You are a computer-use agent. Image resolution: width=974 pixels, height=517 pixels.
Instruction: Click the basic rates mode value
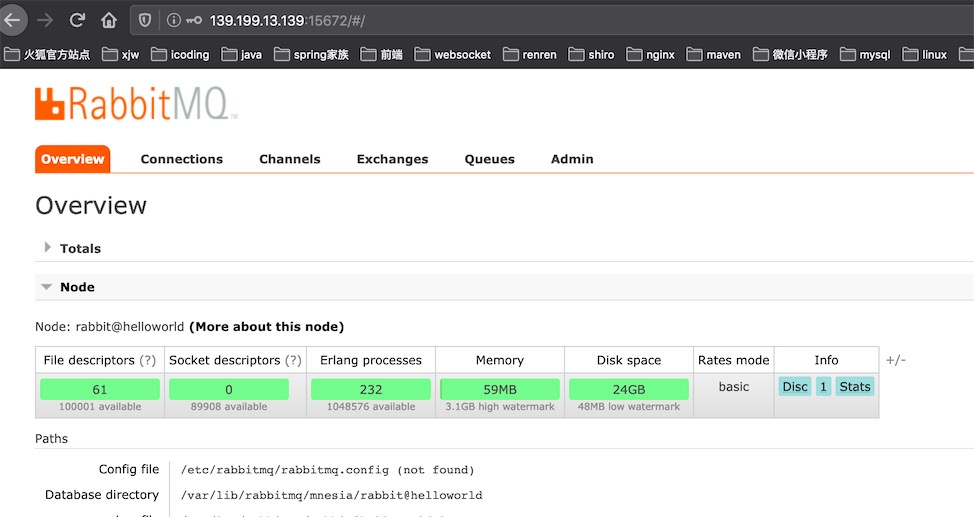[734, 387]
